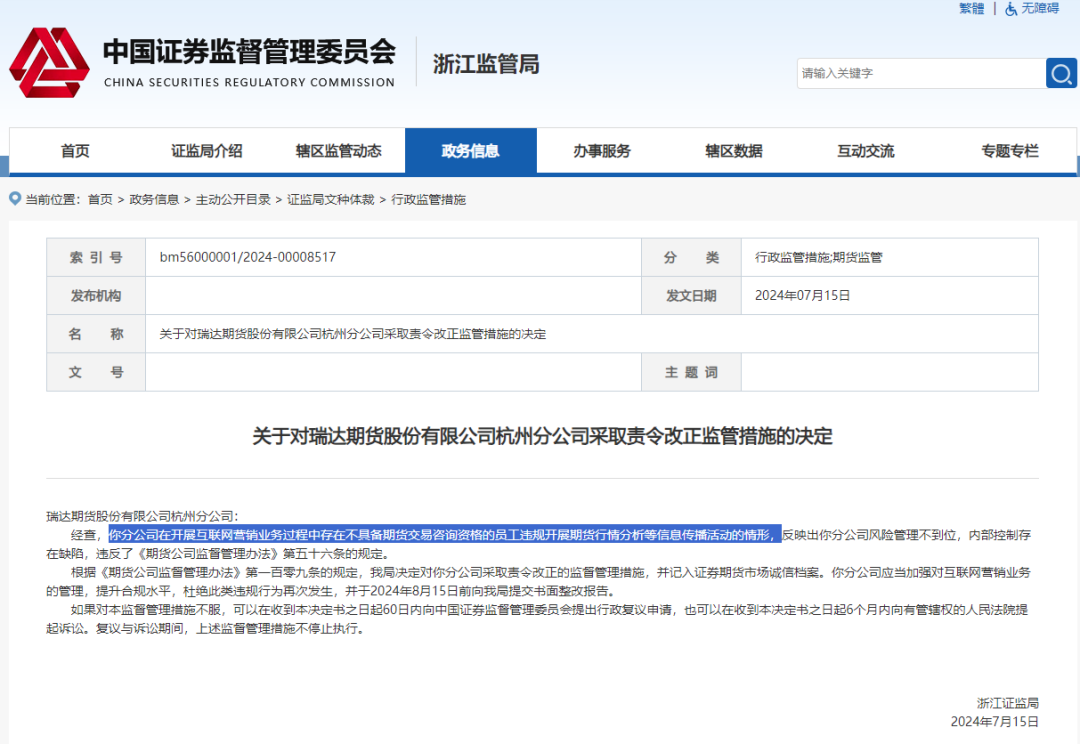Open the 首页 navigation tab
This screenshot has height=744, width=1080.
coord(75,151)
